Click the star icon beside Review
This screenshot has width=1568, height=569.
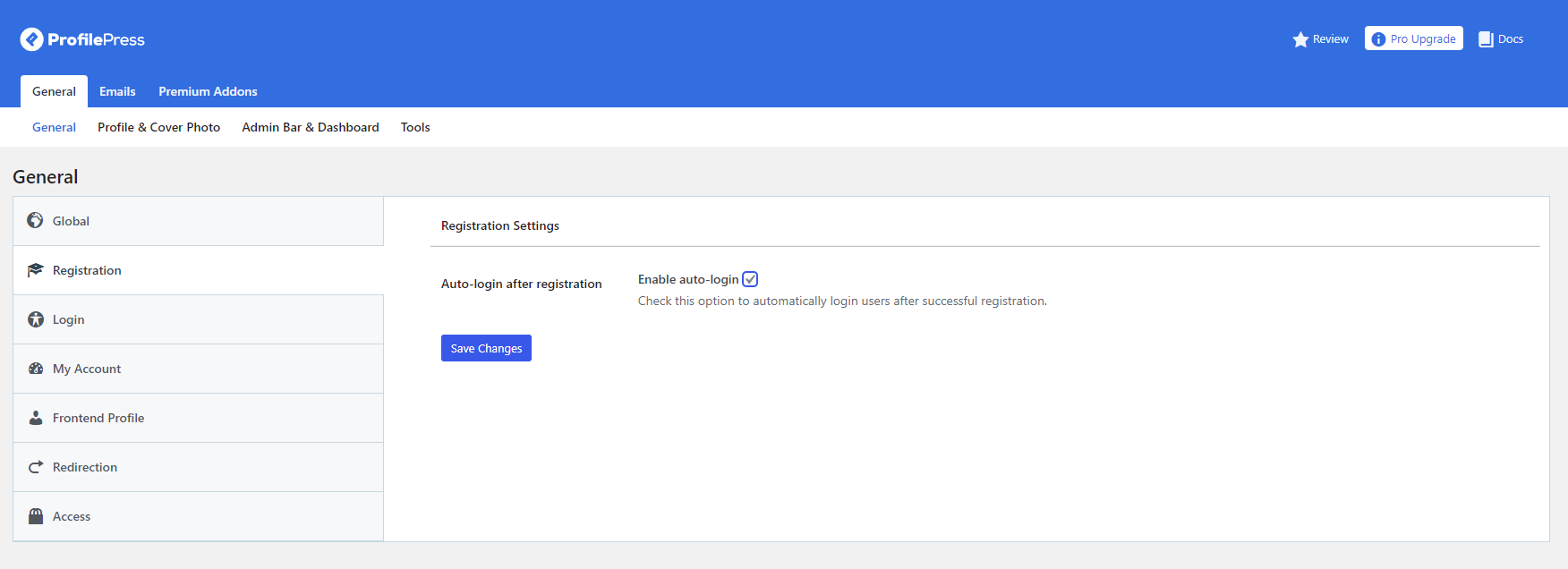click(x=1300, y=39)
